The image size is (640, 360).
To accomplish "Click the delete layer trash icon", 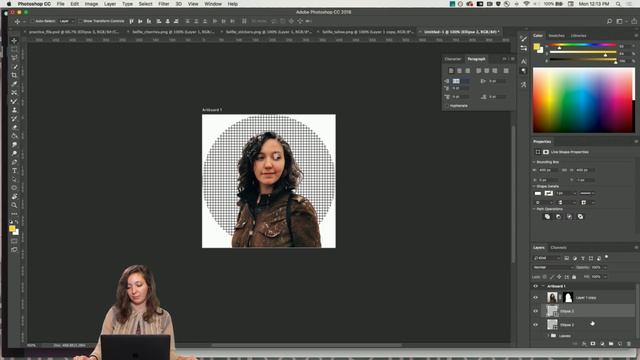I will pyautogui.click(x=629, y=344).
